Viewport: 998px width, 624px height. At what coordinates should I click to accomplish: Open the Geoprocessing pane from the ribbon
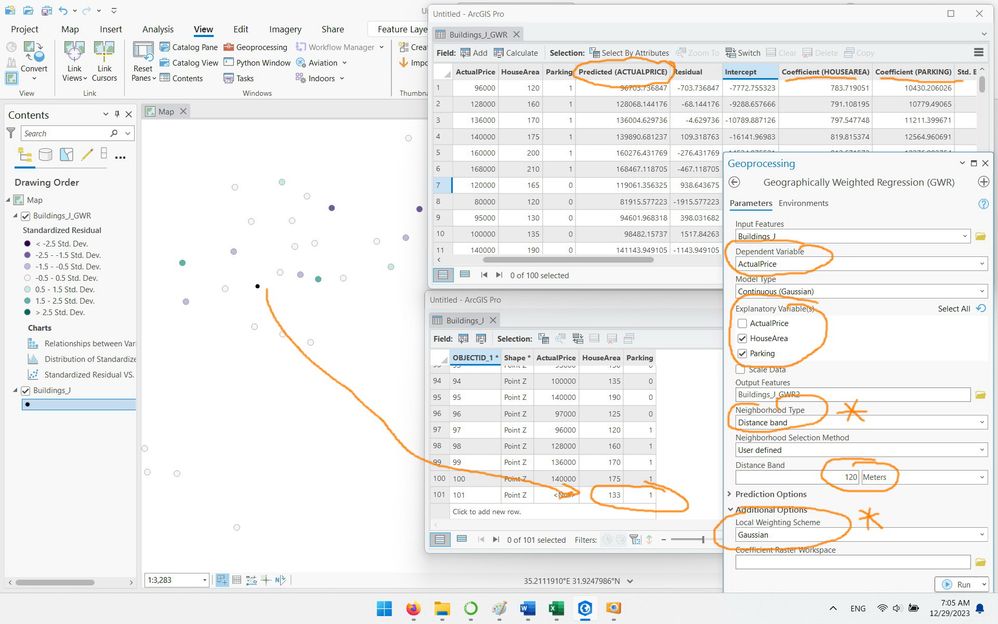255,47
